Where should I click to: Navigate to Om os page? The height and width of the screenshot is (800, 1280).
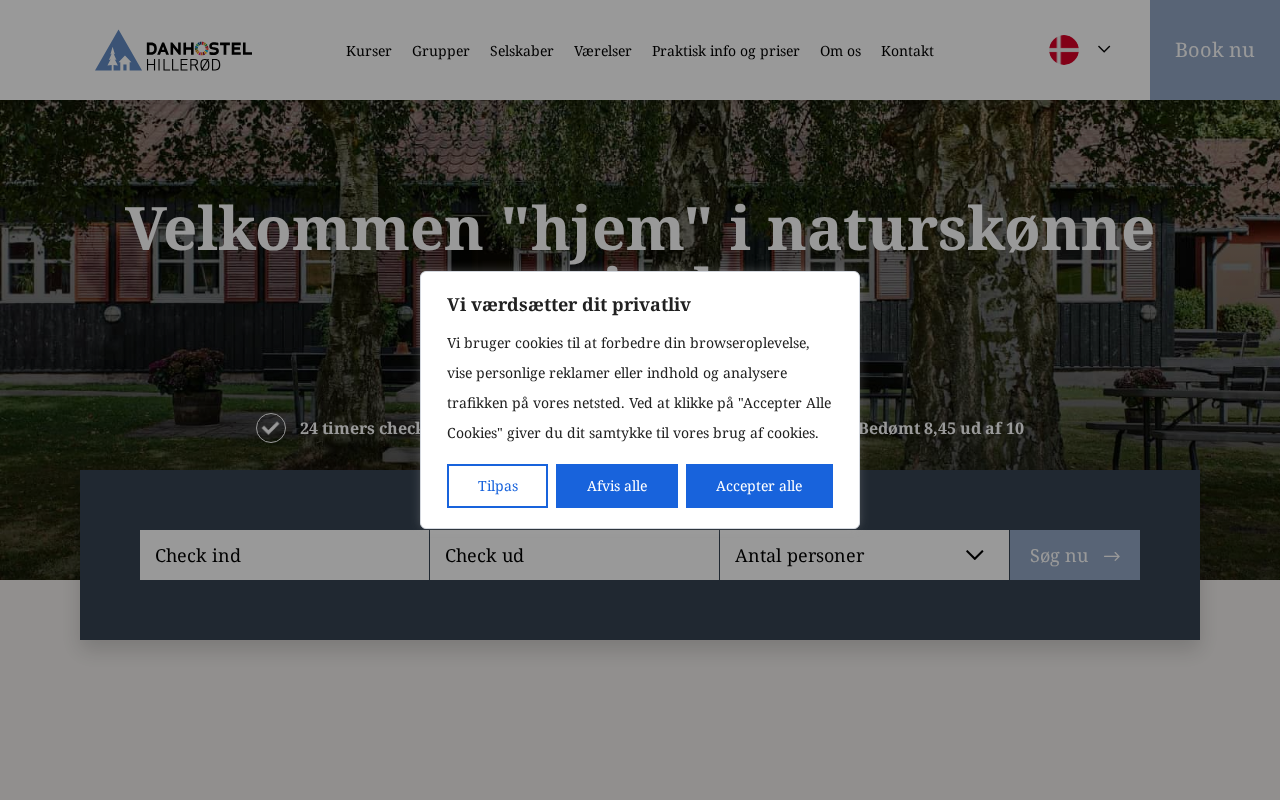[840, 51]
